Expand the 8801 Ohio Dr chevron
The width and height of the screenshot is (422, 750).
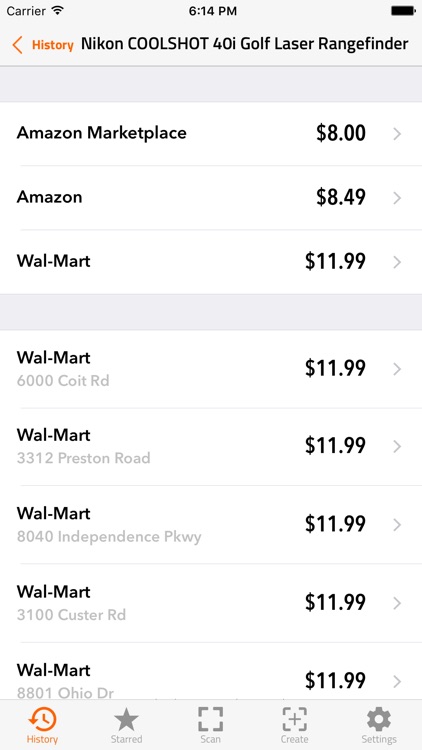397,681
